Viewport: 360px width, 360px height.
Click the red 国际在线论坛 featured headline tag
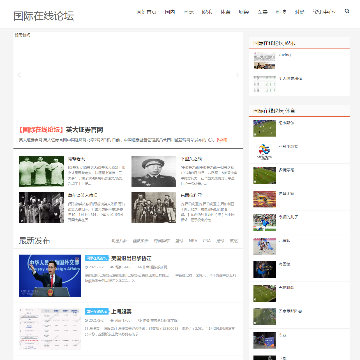coord(41,130)
